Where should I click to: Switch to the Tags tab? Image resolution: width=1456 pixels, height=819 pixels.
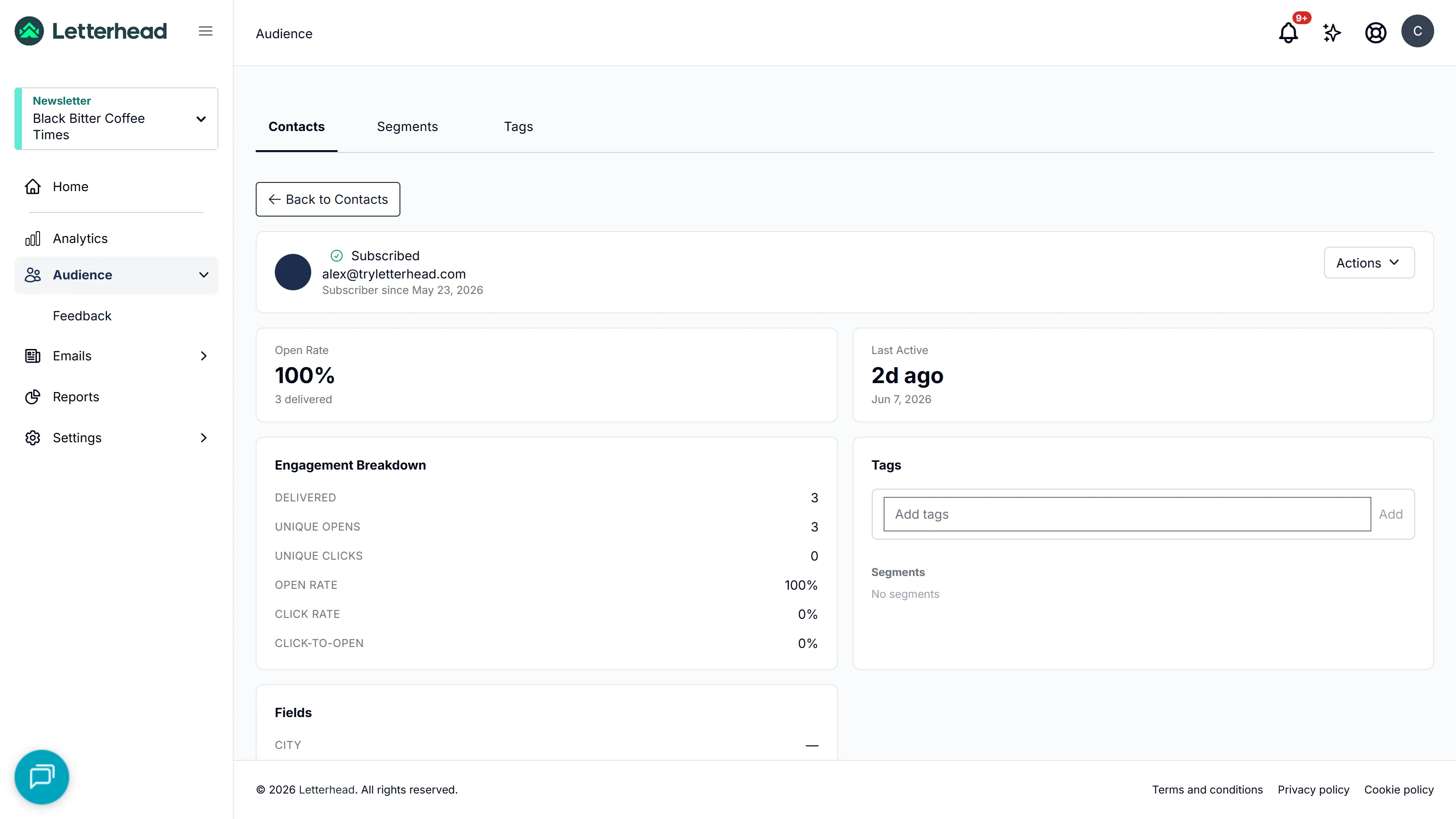point(518,126)
